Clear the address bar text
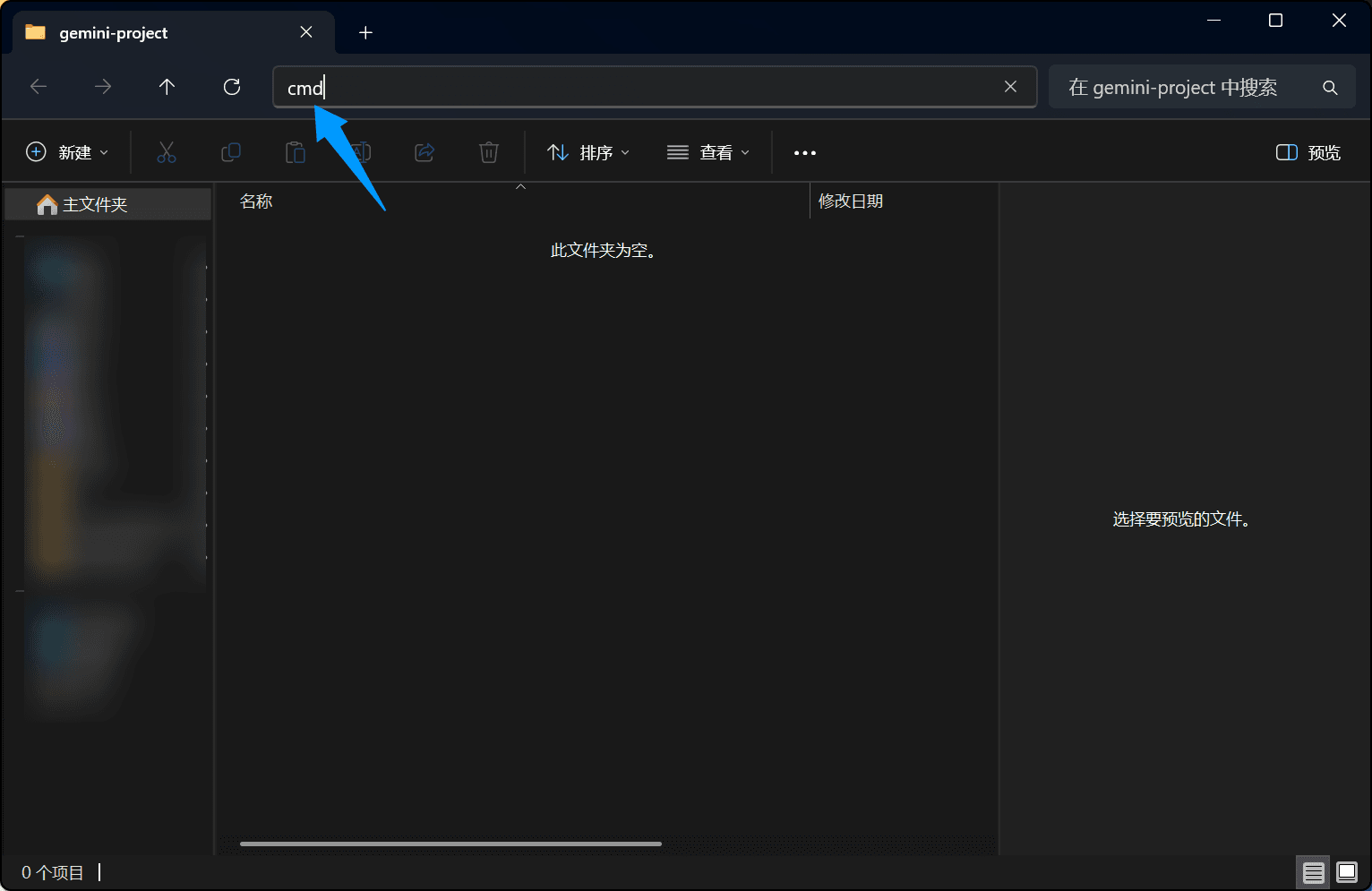The image size is (1372, 891). (1010, 87)
